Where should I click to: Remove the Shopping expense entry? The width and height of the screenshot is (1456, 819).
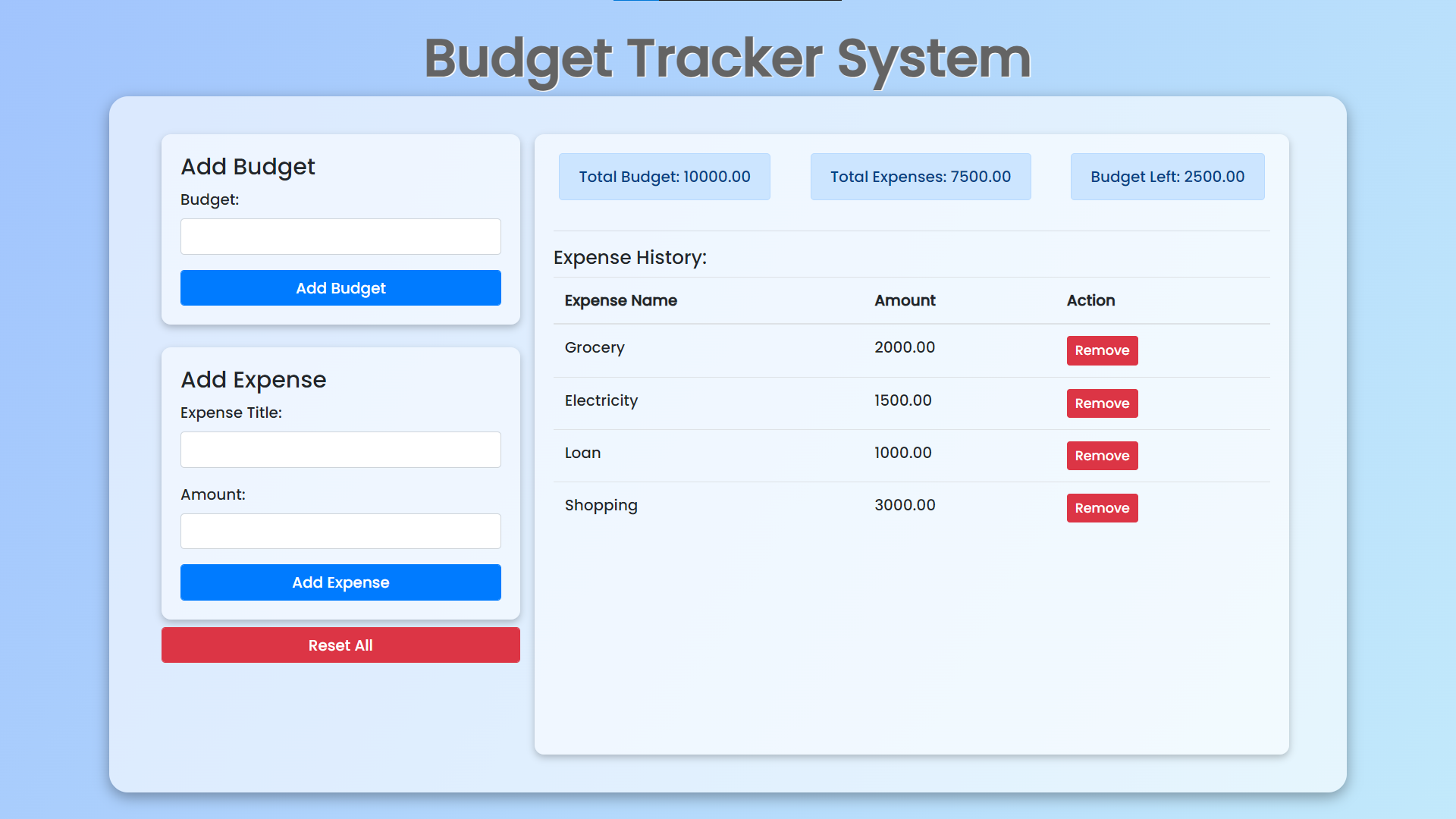click(x=1102, y=508)
